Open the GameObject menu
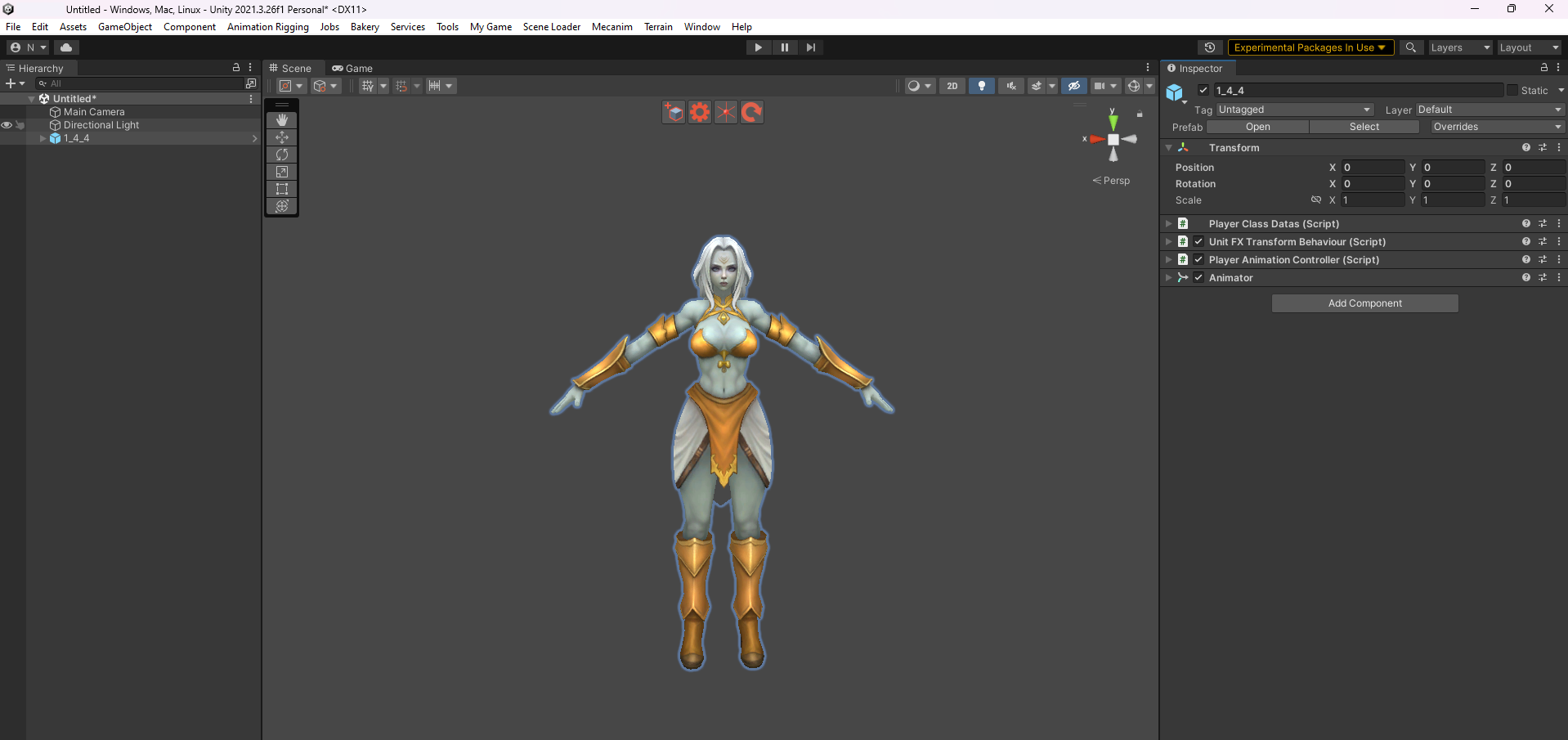 [125, 27]
